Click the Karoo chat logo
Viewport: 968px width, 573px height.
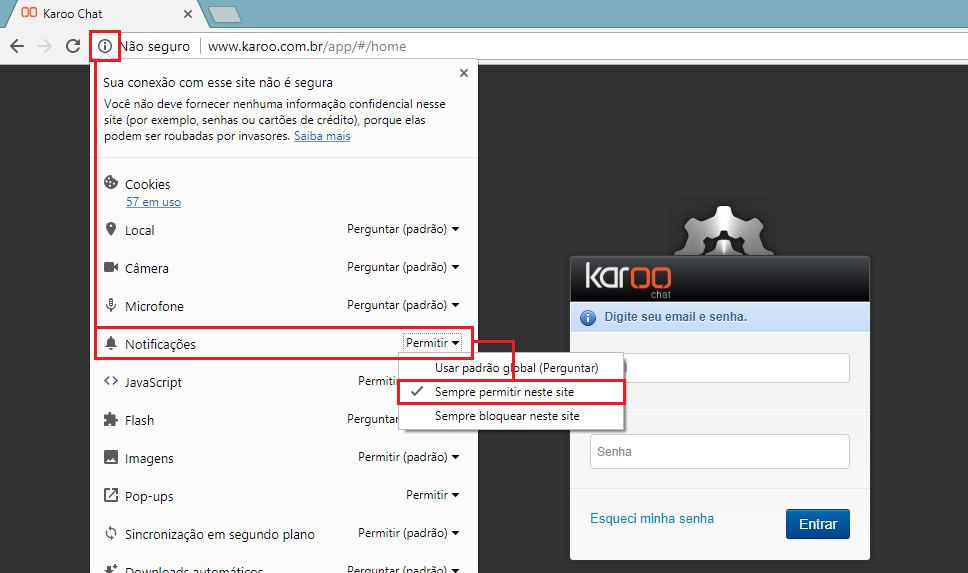click(x=628, y=279)
